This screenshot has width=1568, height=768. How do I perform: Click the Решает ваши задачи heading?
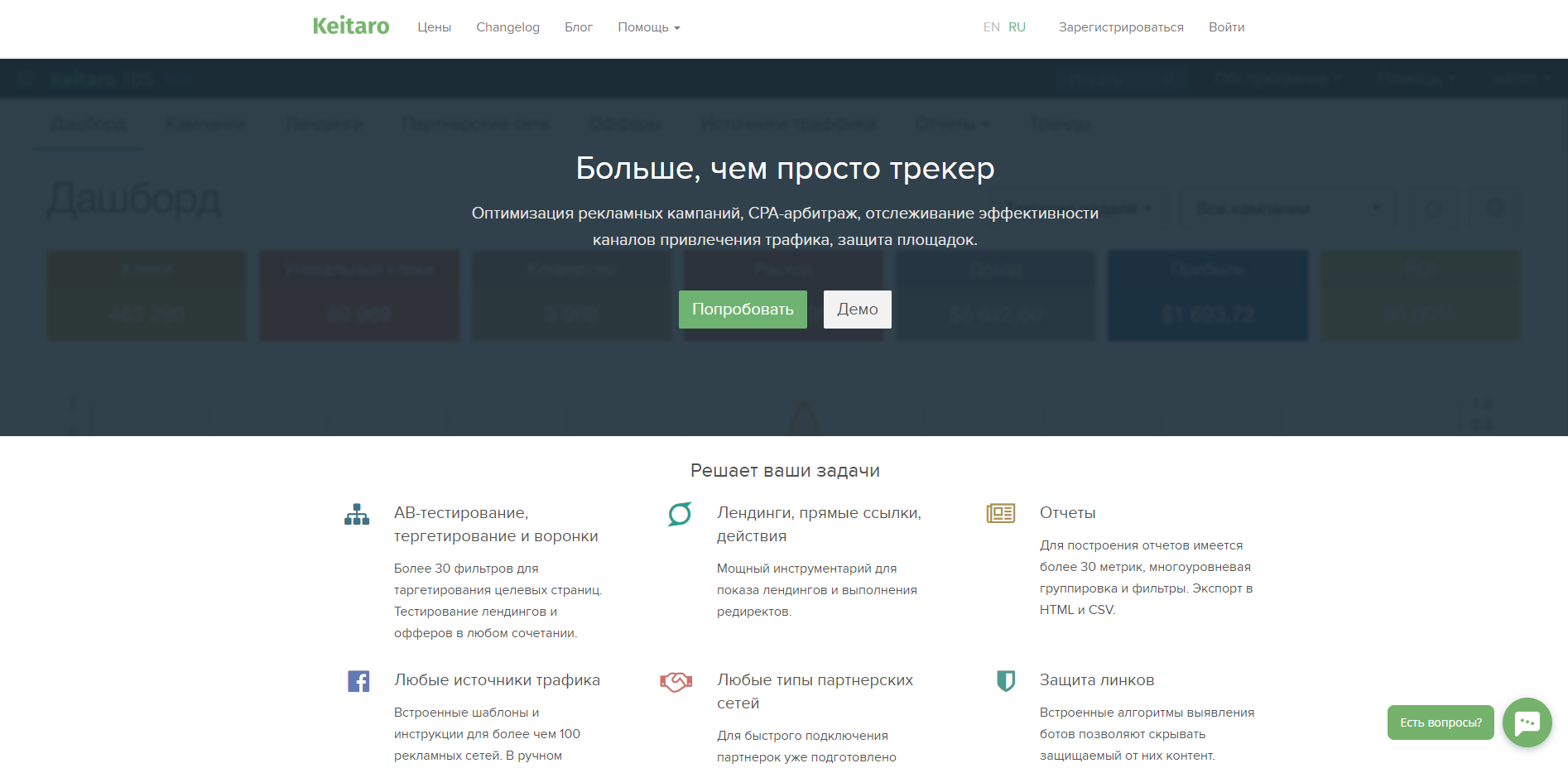tap(785, 471)
